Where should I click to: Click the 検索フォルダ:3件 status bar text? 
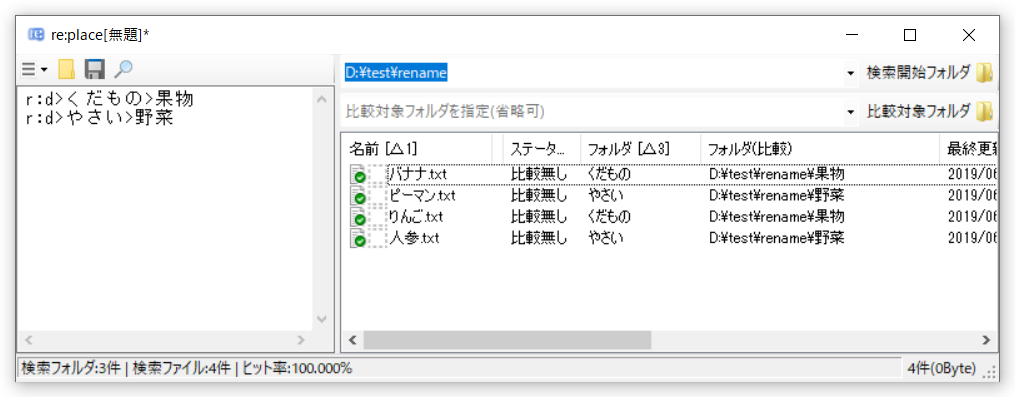(72, 369)
